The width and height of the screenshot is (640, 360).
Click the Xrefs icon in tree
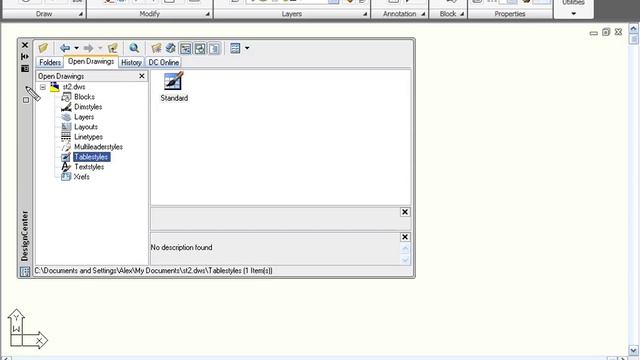click(x=66, y=177)
